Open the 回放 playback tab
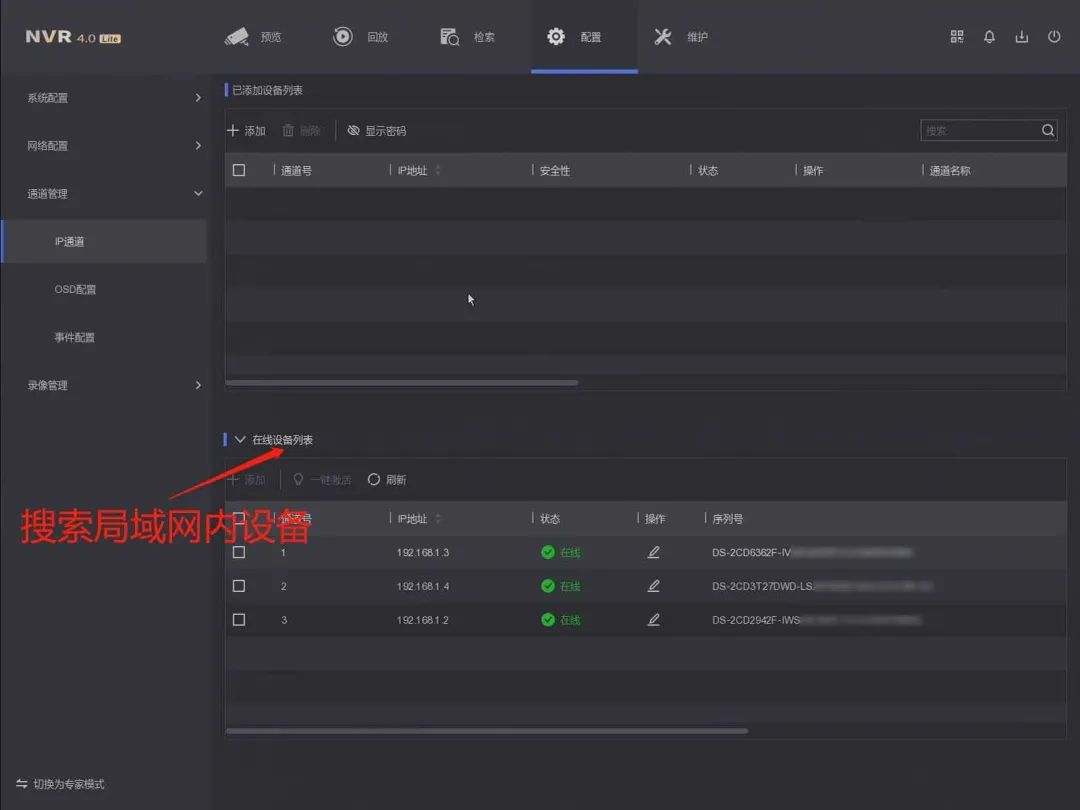The width and height of the screenshot is (1080, 810). [360, 37]
